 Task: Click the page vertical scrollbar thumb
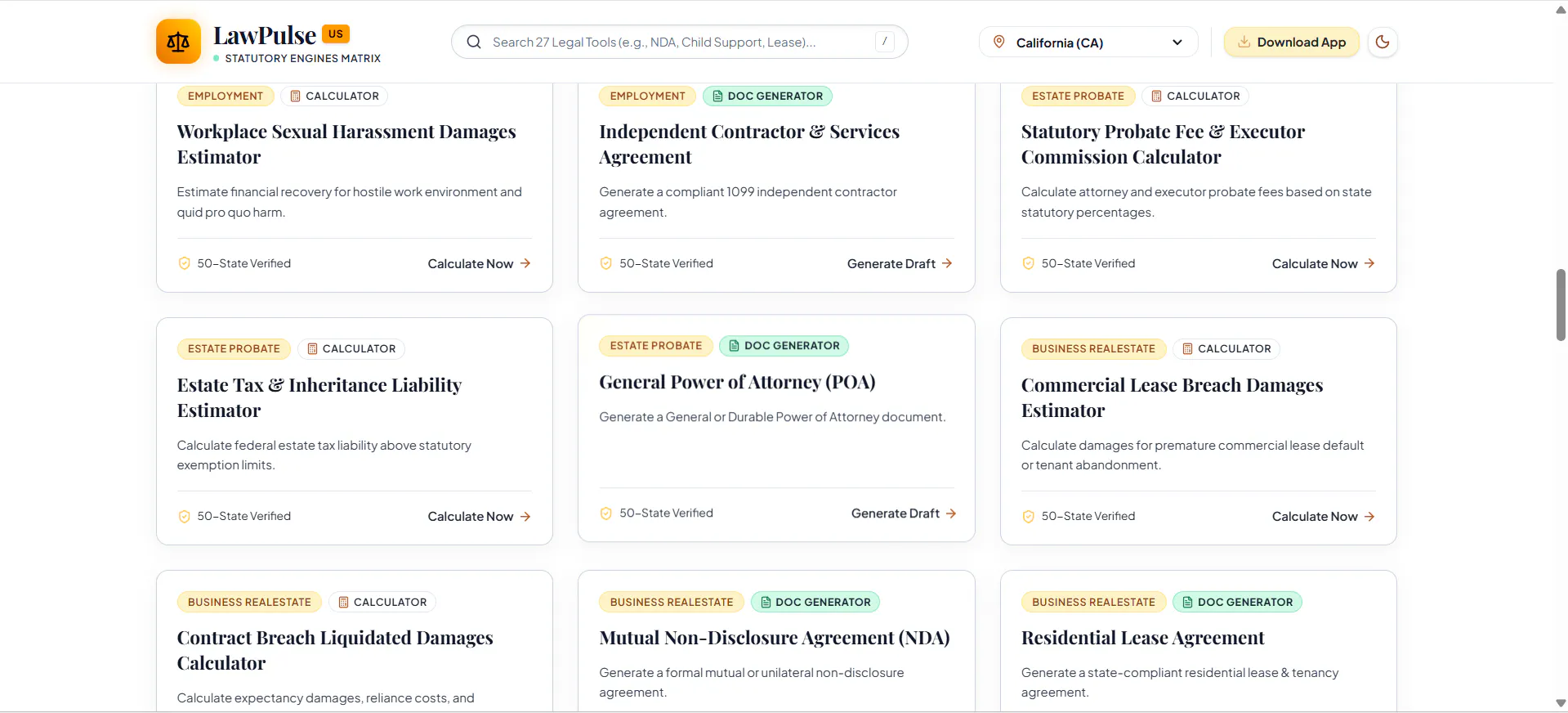tap(1561, 304)
